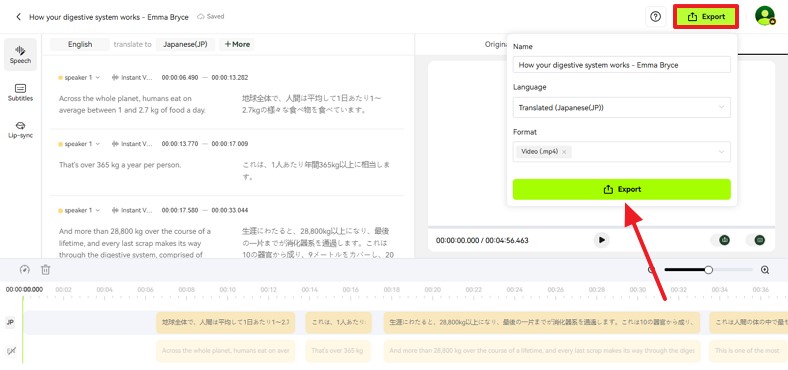Select the timeline clip "And more than 28,800 kg over the course"

(542, 351)
